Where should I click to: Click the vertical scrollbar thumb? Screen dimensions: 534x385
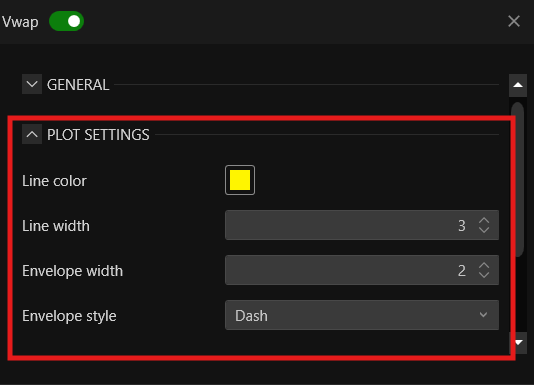click(x=518, y=180)
